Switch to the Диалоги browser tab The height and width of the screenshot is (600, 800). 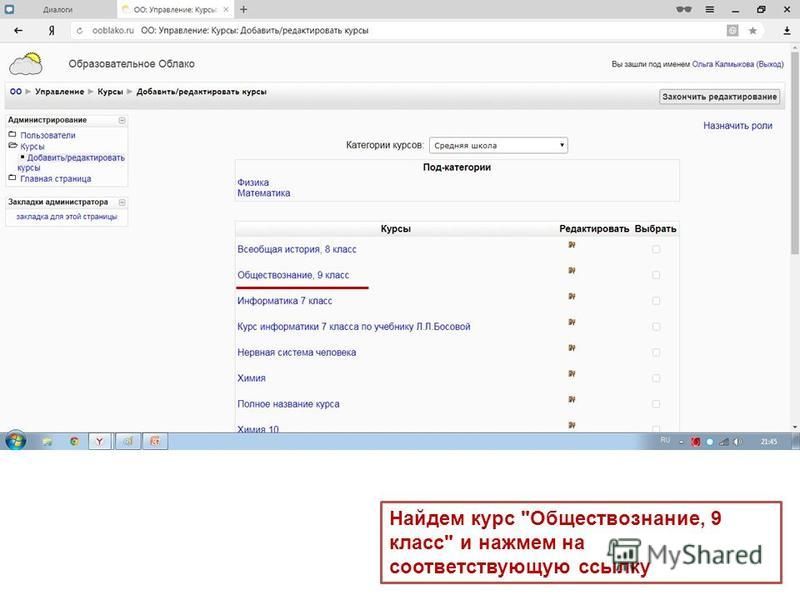click(58, 10)
